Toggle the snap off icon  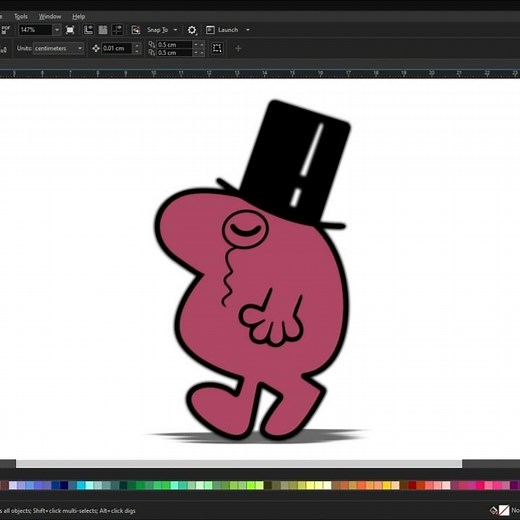click(x=135, y=30)
